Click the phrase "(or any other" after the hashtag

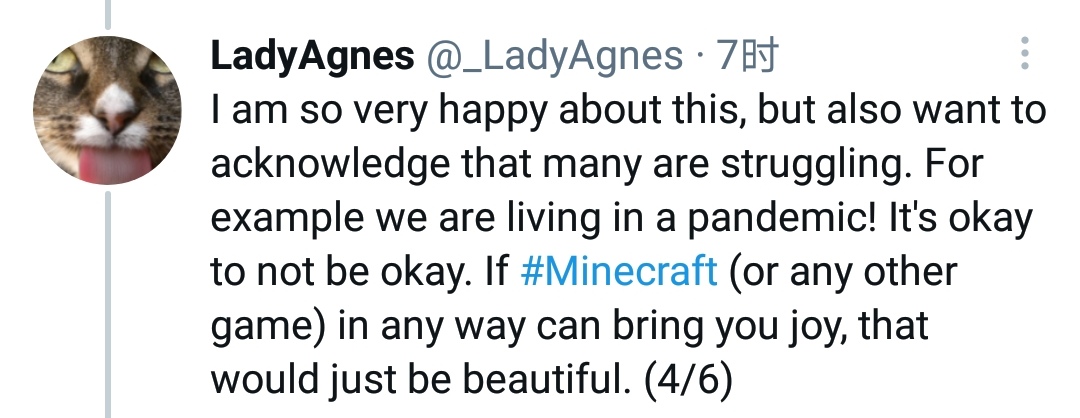click(842, 271)
